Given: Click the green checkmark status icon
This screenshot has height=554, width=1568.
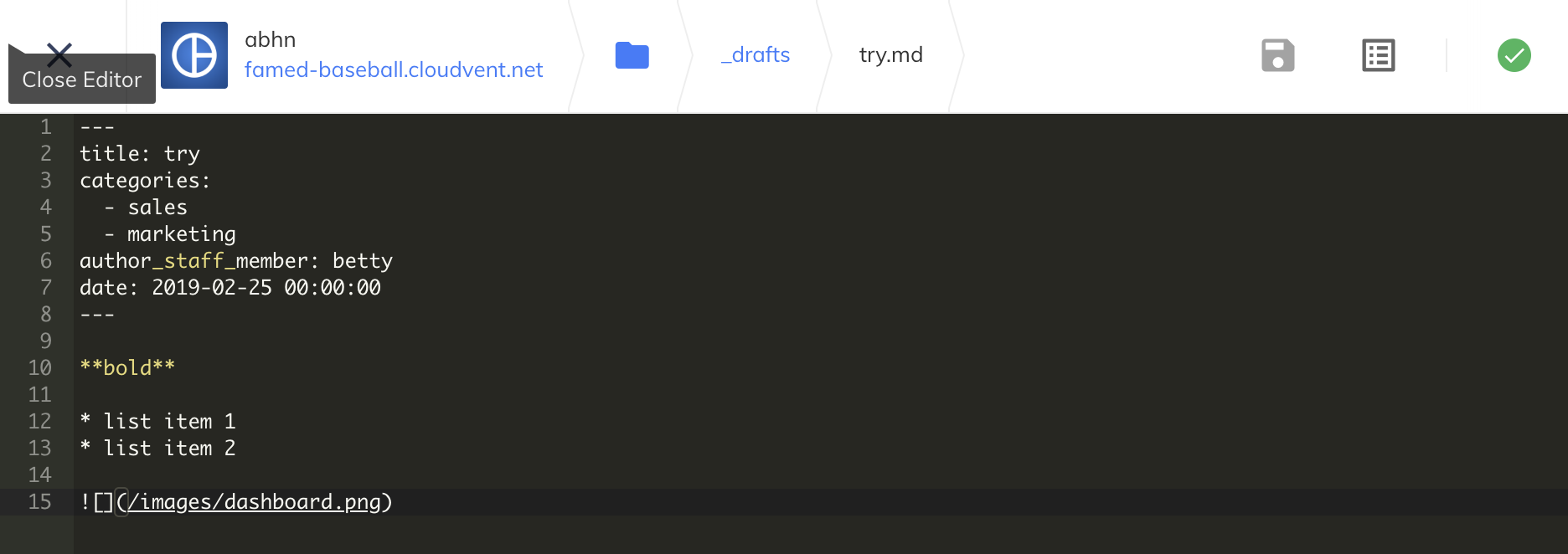Looking at the screenshot, I should click(x=1514, y=55).
